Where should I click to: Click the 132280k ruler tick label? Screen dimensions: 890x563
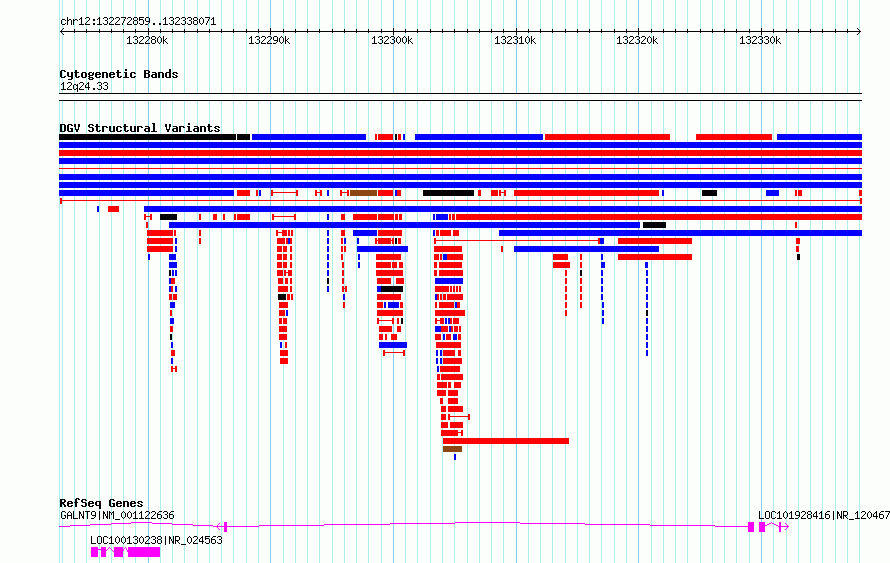point(147,40)
